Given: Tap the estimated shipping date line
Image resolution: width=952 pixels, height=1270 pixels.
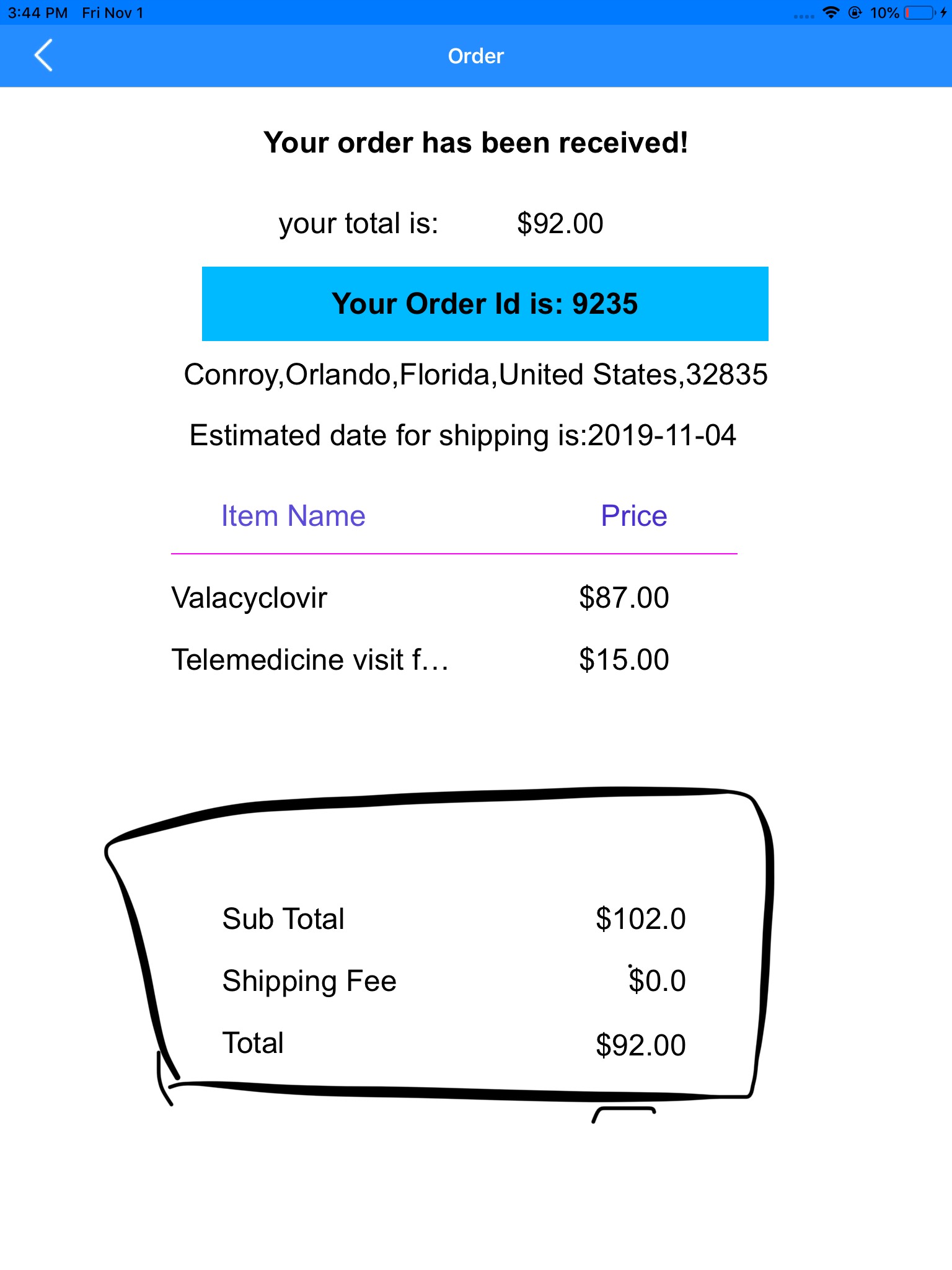Looking at the screenshot, I should pyautogui.click(x=462, y=435).
